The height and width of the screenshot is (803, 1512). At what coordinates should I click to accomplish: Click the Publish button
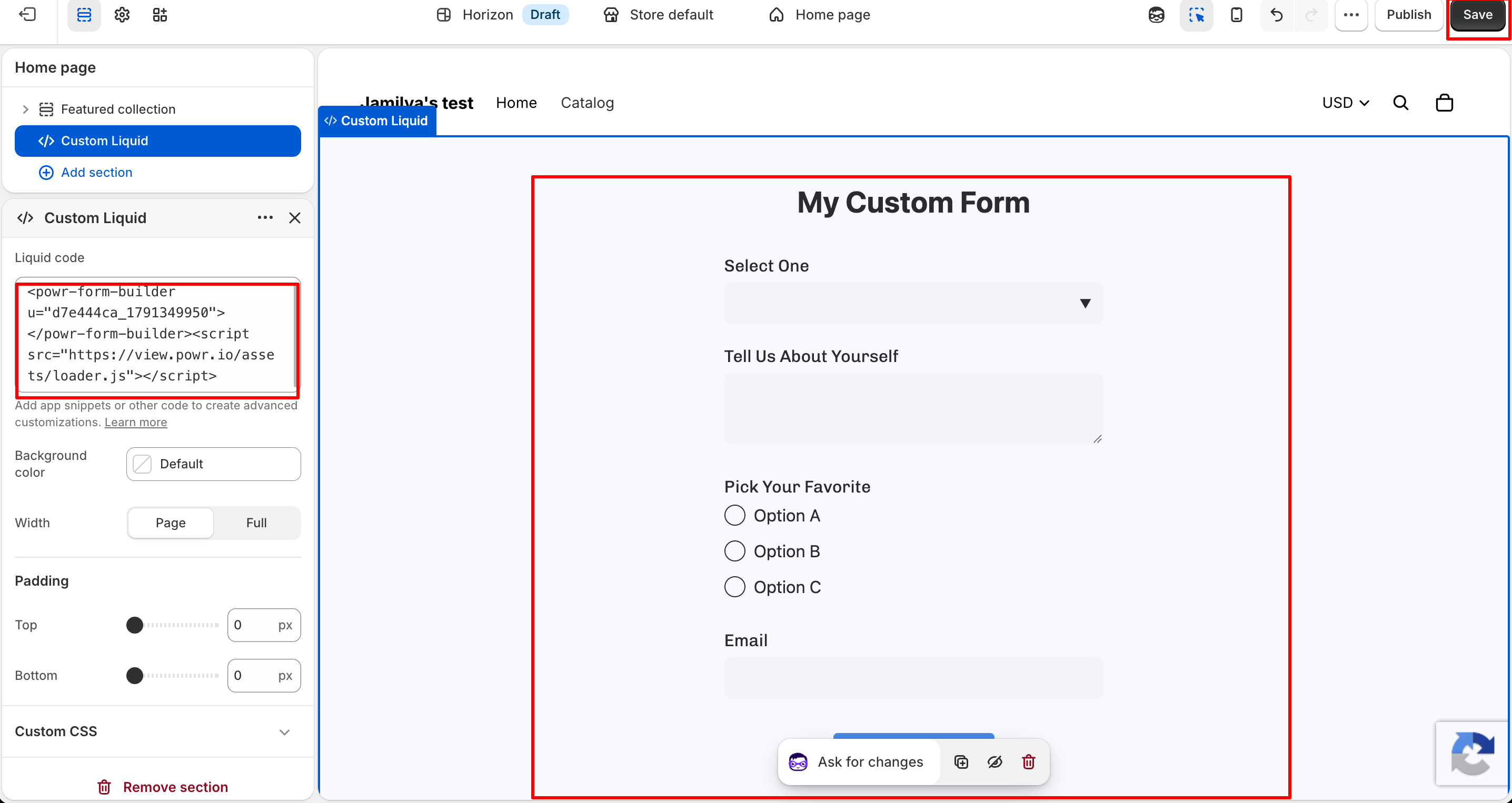[1409, 15]
